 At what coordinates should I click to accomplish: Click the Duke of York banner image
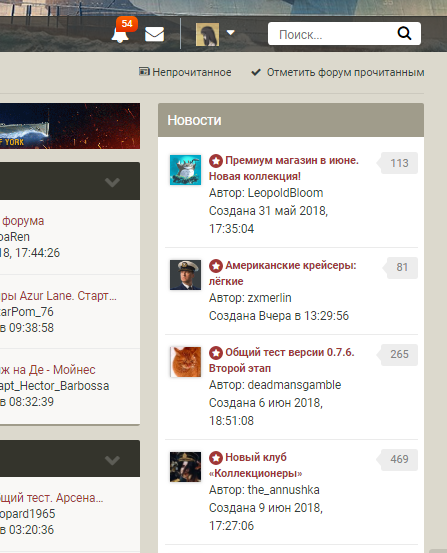click(x=70, y=126)
